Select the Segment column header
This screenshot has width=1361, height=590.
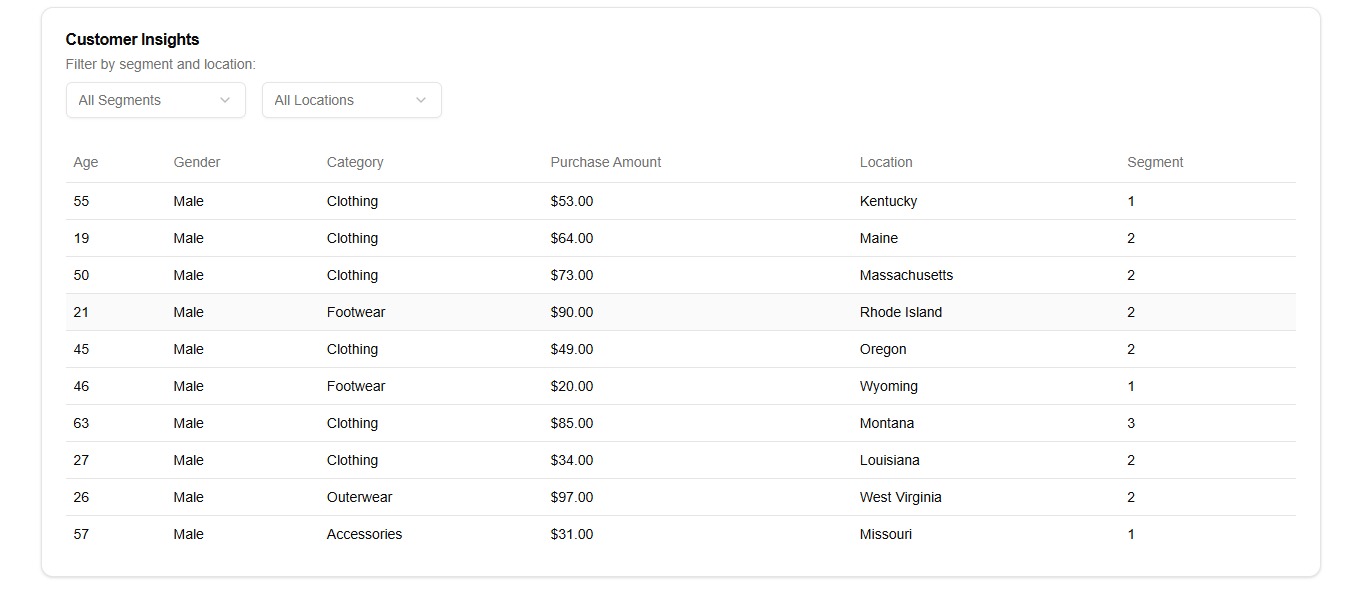click(1155, 162)
